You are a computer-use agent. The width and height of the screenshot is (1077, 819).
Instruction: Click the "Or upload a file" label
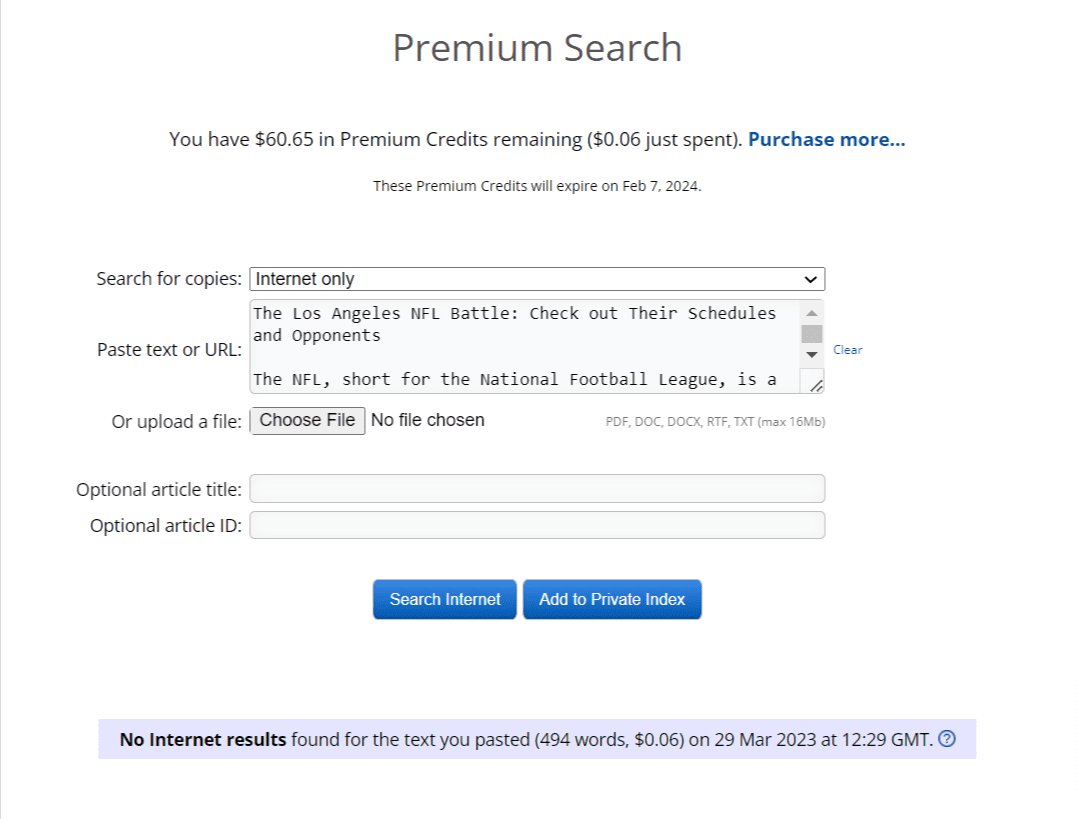tap(177, 421)
